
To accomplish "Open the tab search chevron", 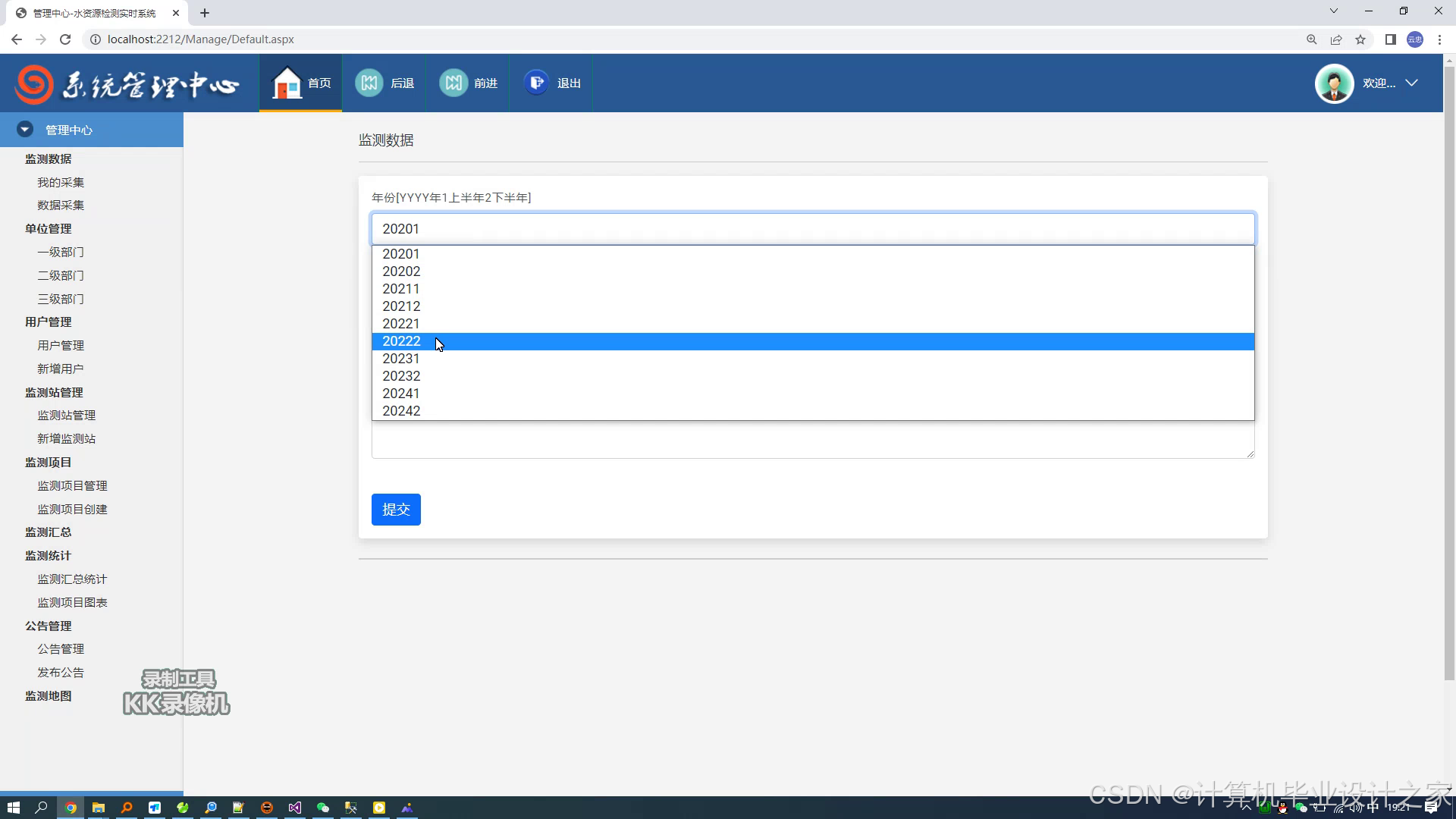I will click(1334, 11).
